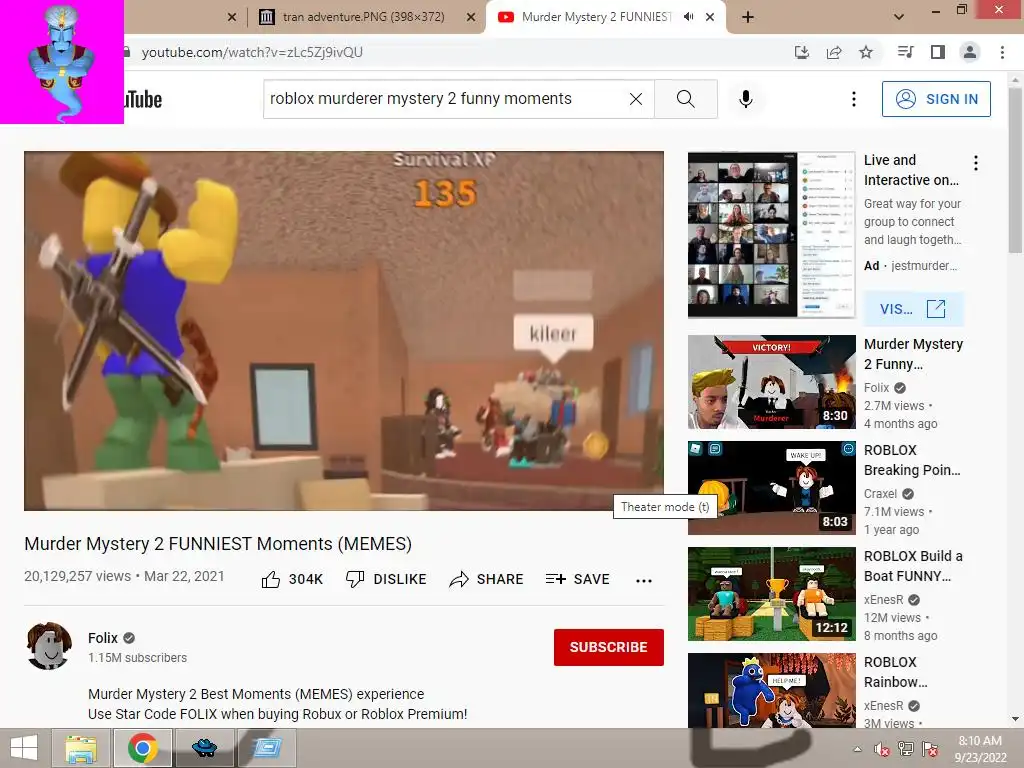Open the Folix channel name link
The height and width of the screenshot is (768, 1024).
(103, 638)
